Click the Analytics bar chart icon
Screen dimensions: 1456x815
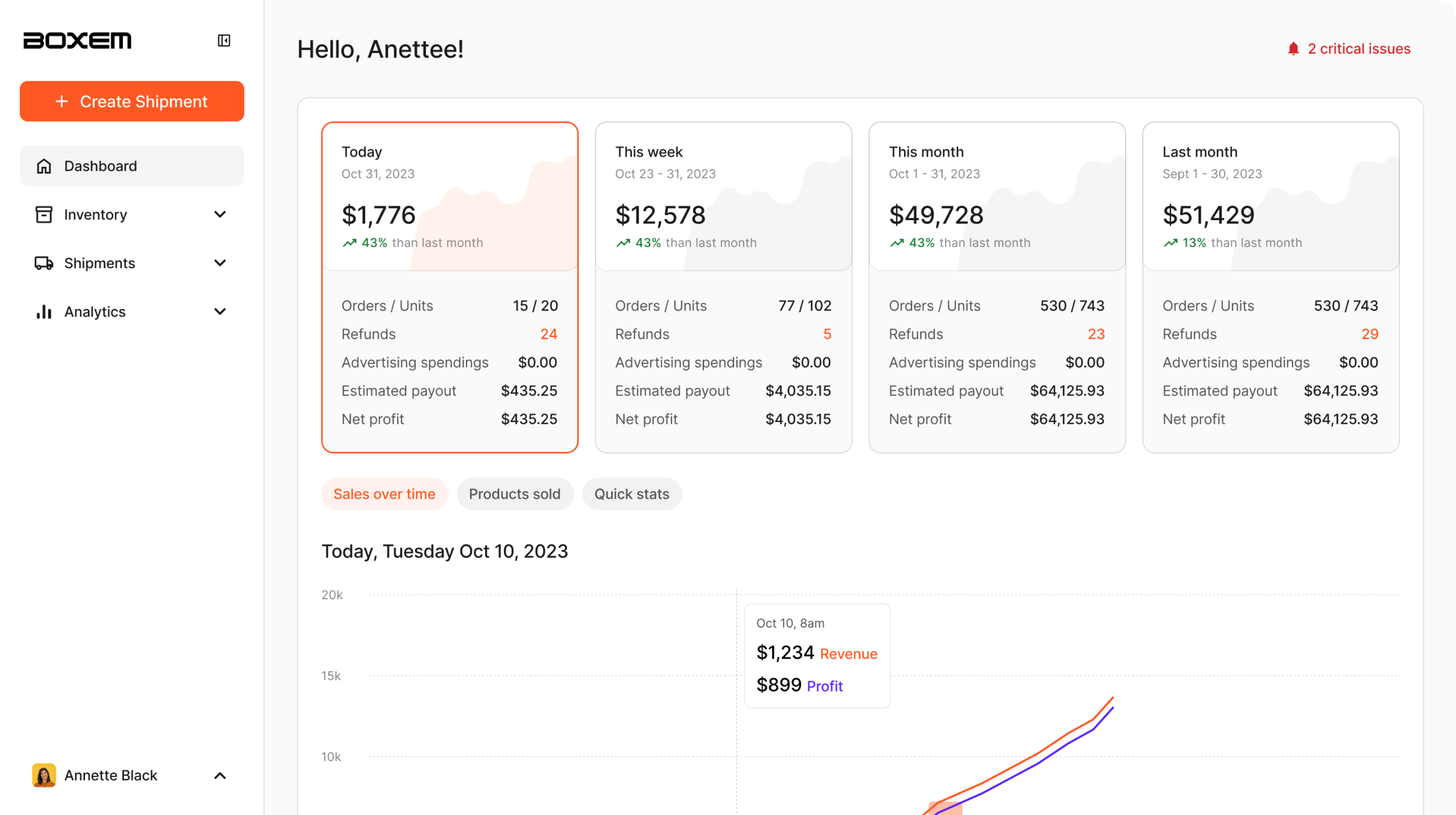(x=44, y=312)
